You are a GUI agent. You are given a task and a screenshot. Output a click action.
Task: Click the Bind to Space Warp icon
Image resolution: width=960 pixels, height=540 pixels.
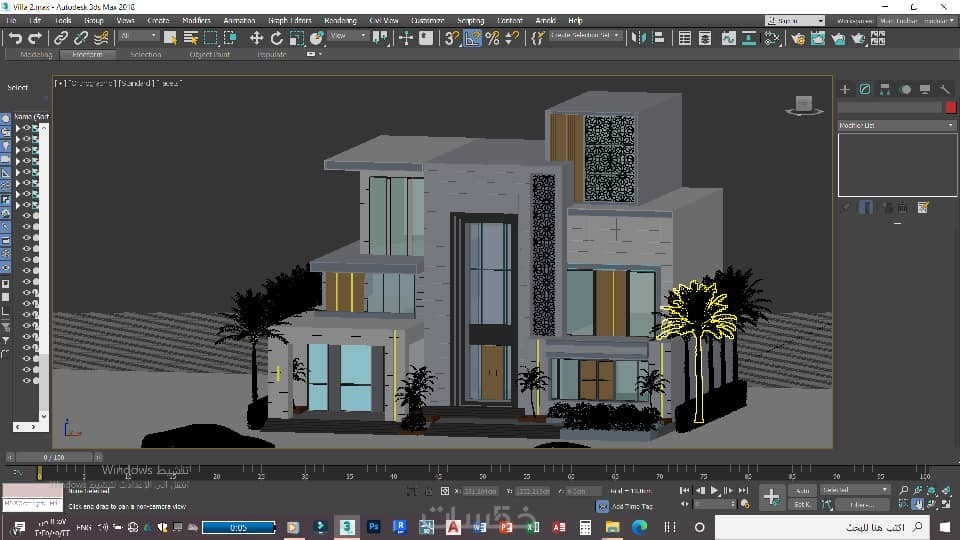pos(102,38)
